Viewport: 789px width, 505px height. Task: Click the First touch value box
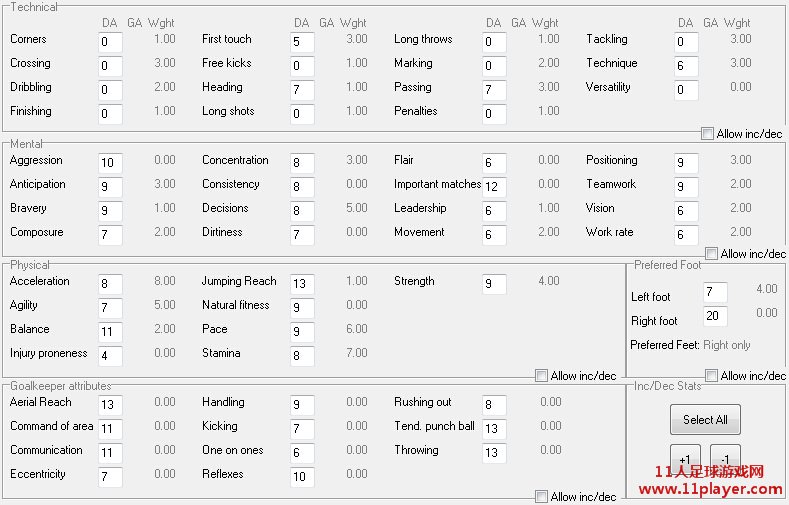click(302, 42)
